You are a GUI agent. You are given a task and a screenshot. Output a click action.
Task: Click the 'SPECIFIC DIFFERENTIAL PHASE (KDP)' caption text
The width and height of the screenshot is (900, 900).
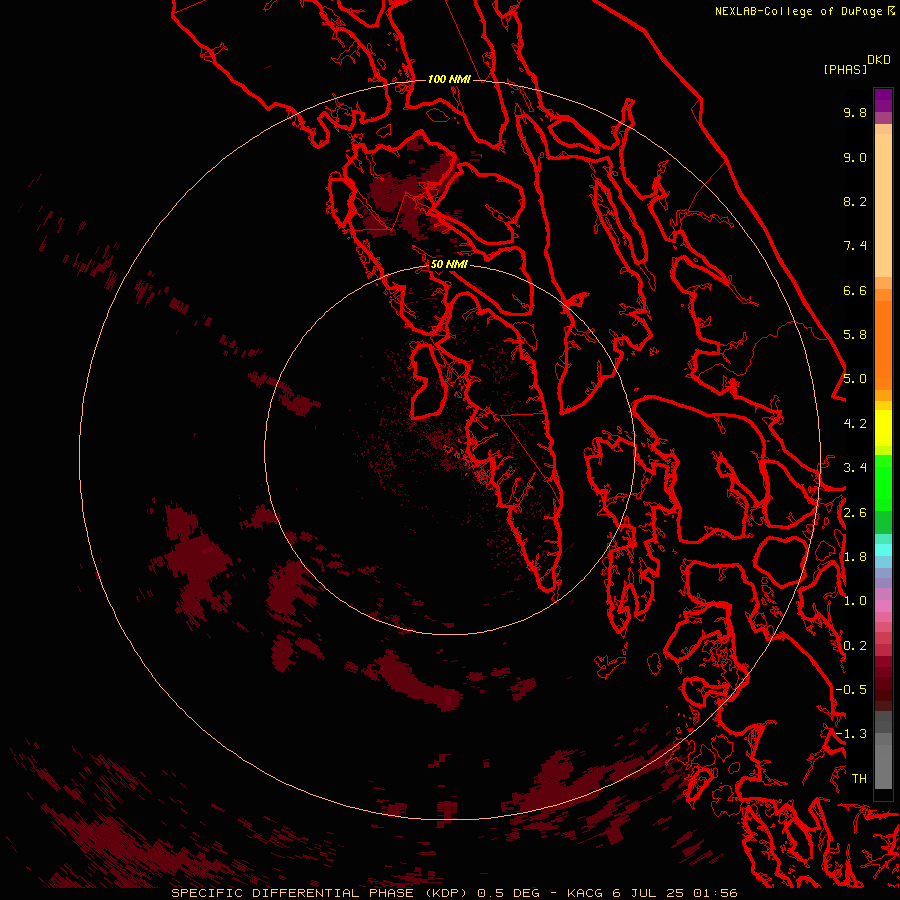point(317,893)
